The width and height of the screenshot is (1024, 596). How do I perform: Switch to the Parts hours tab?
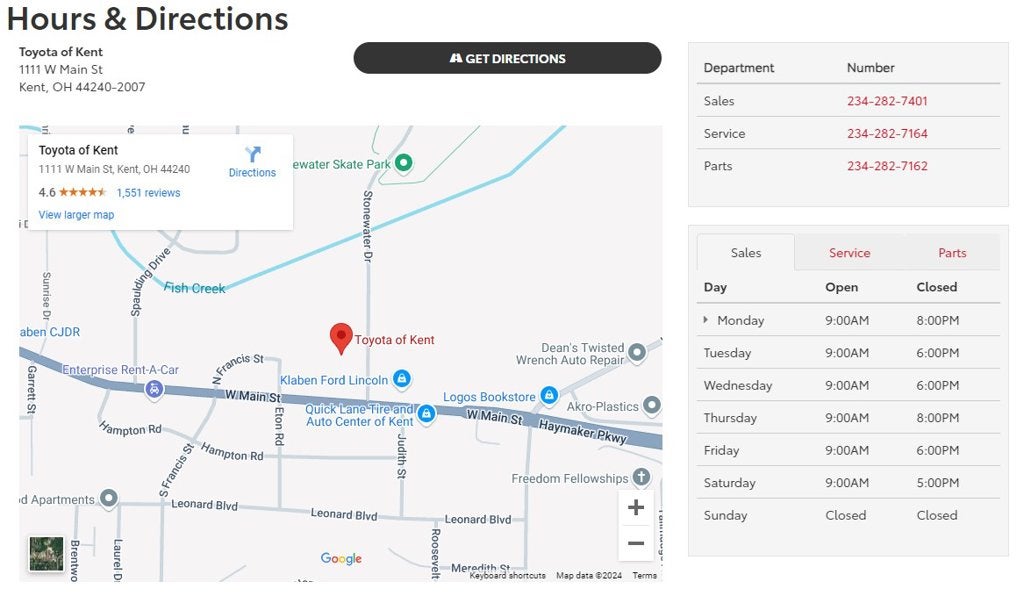952,253
